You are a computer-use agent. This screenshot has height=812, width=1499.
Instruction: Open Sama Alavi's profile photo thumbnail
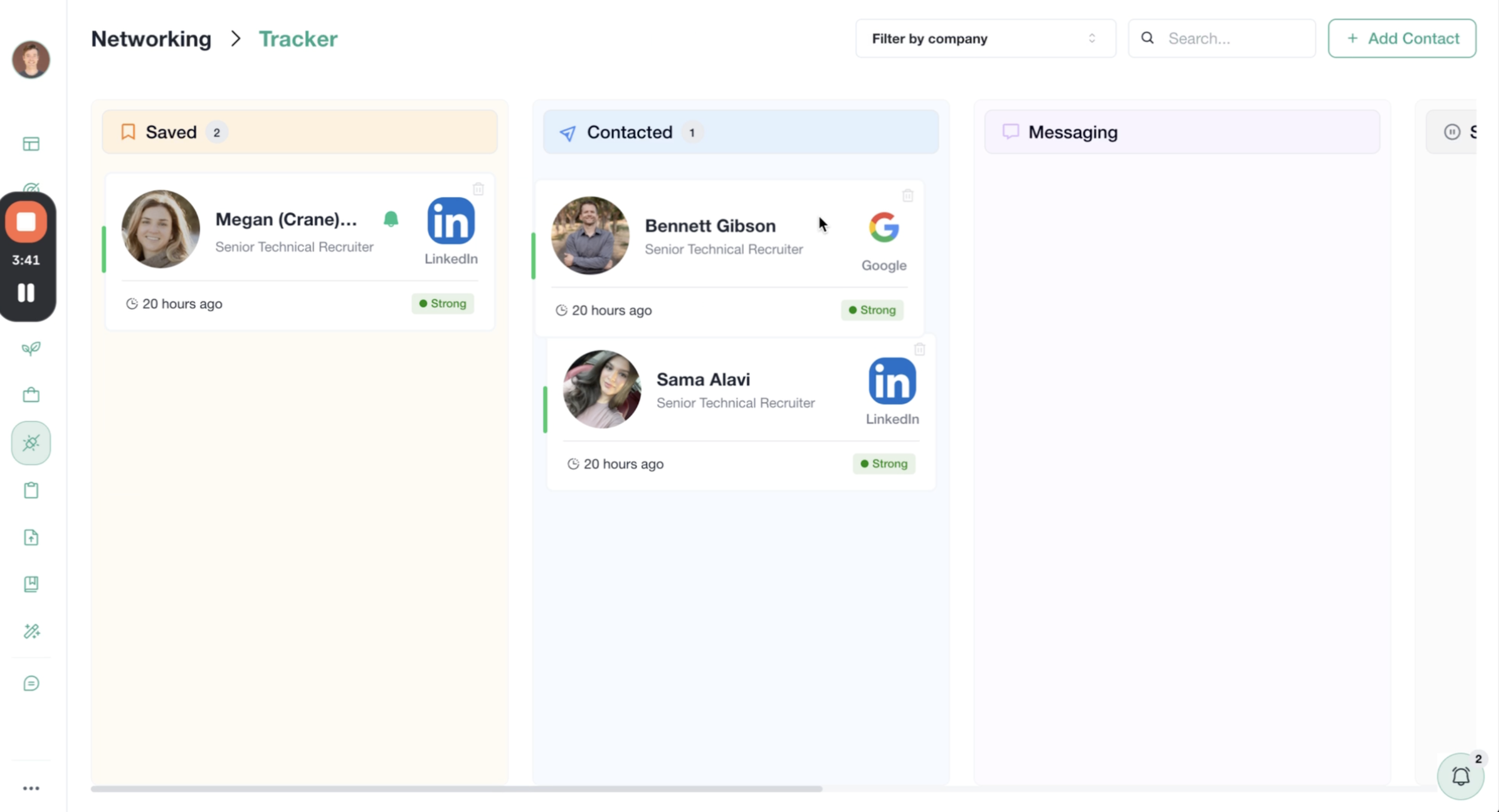(x=602, y=389)
